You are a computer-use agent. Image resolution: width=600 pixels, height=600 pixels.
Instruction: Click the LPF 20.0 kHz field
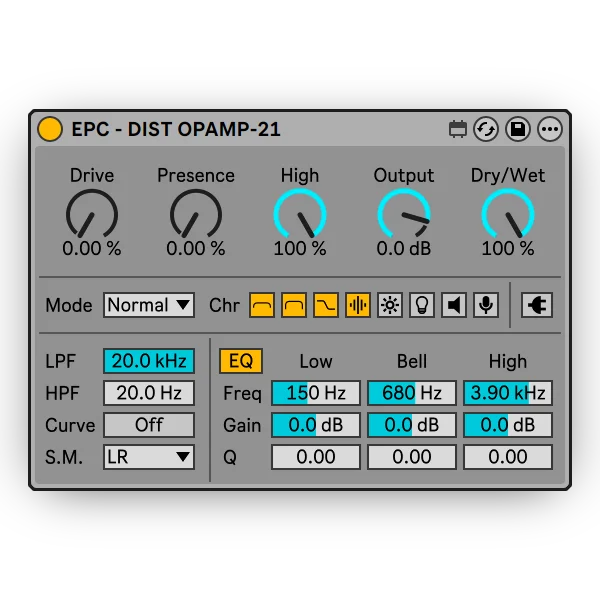[149, 360]
